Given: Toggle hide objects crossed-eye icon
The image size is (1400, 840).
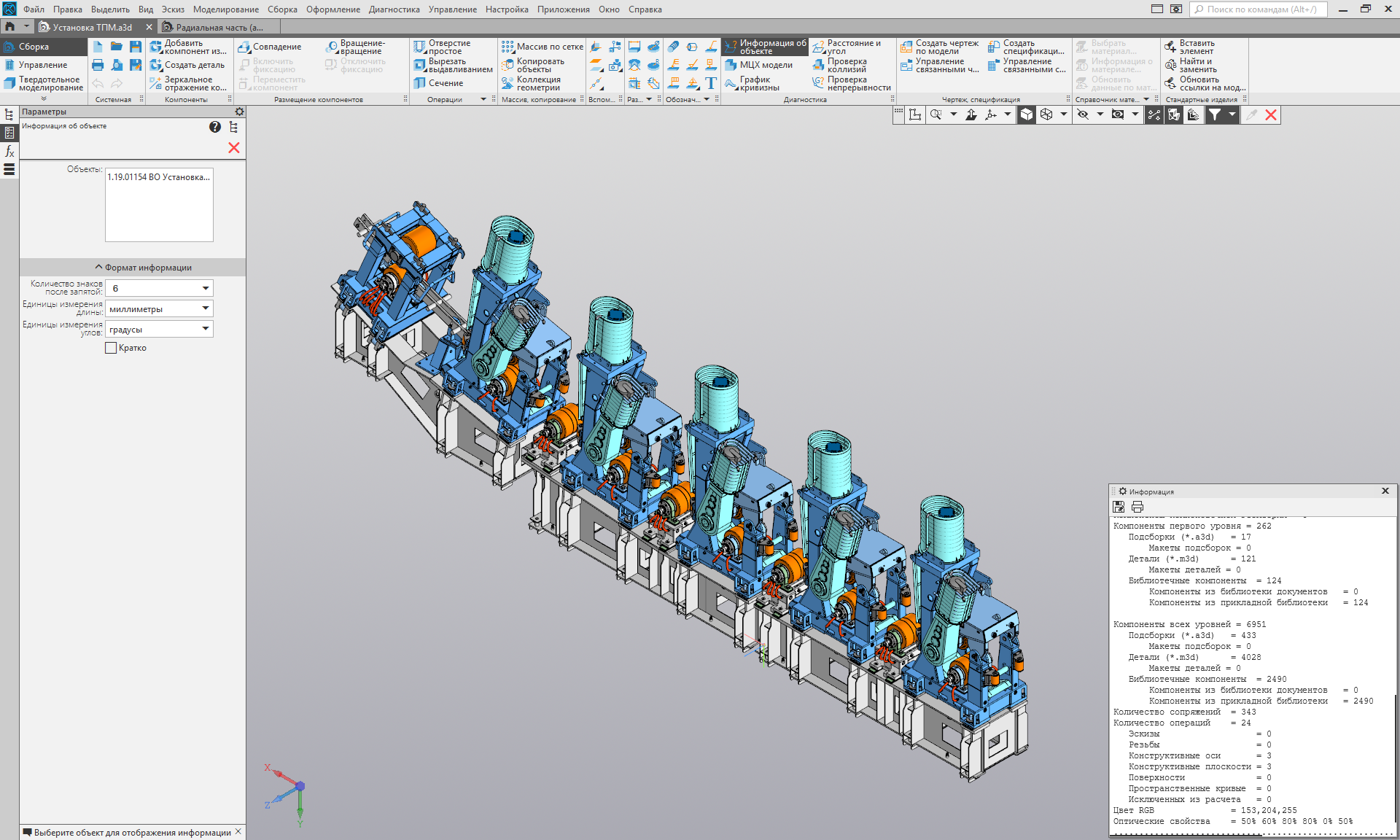Looking at the screenshot, I should (1083, 114).
